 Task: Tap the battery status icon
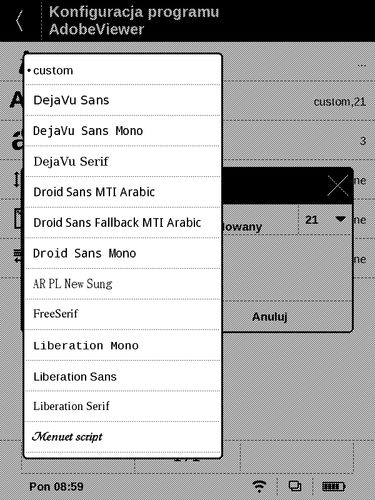[x=334, y=487]
